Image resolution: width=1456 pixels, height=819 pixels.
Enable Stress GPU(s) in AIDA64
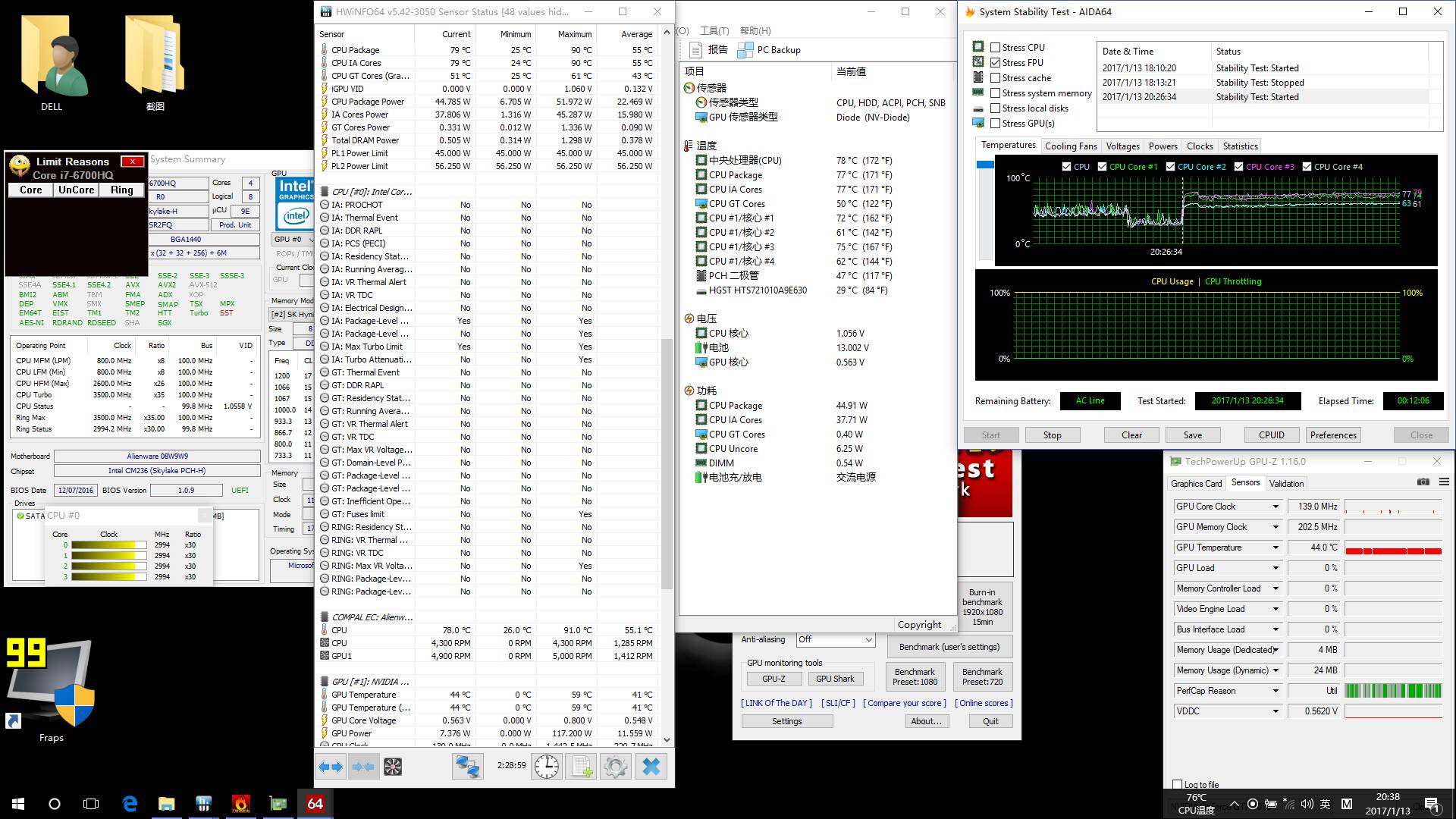996,123
